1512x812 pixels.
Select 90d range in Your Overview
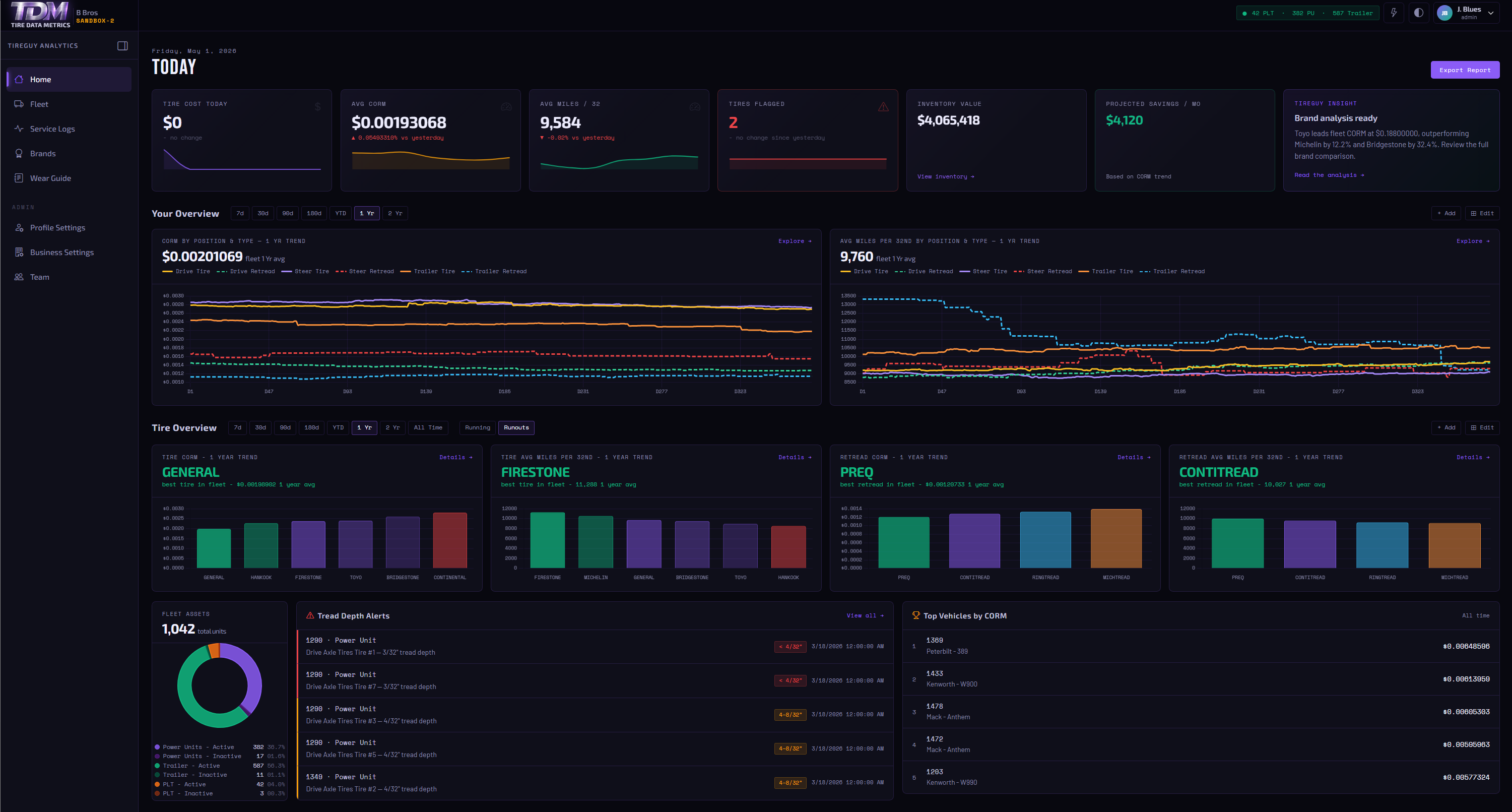point(288,213)
